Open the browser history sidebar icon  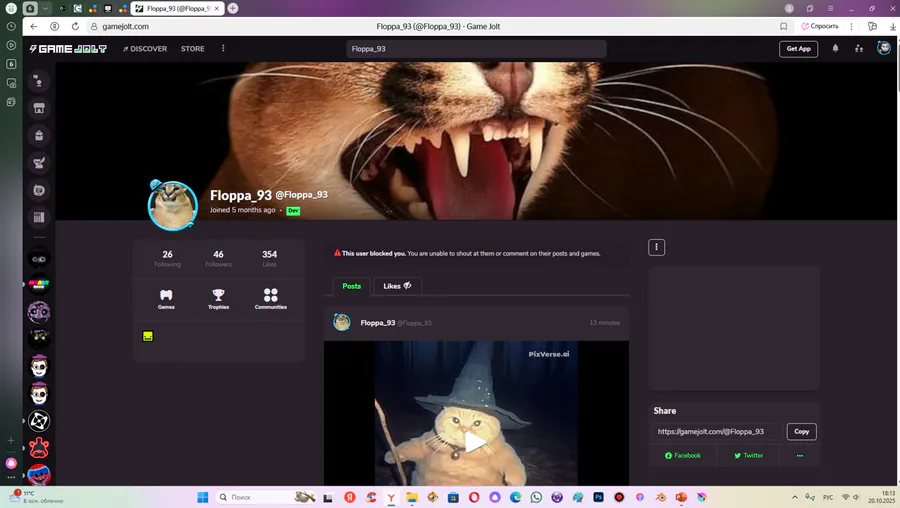click(x=11, y=26)
